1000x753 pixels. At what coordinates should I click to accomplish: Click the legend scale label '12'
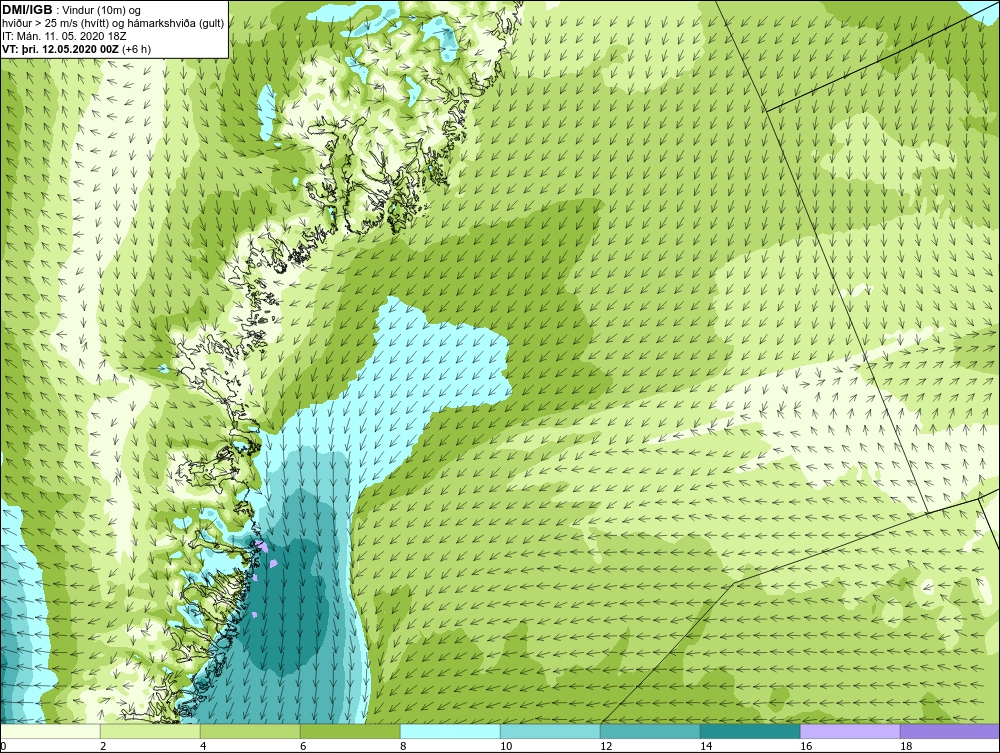point(606,746)
